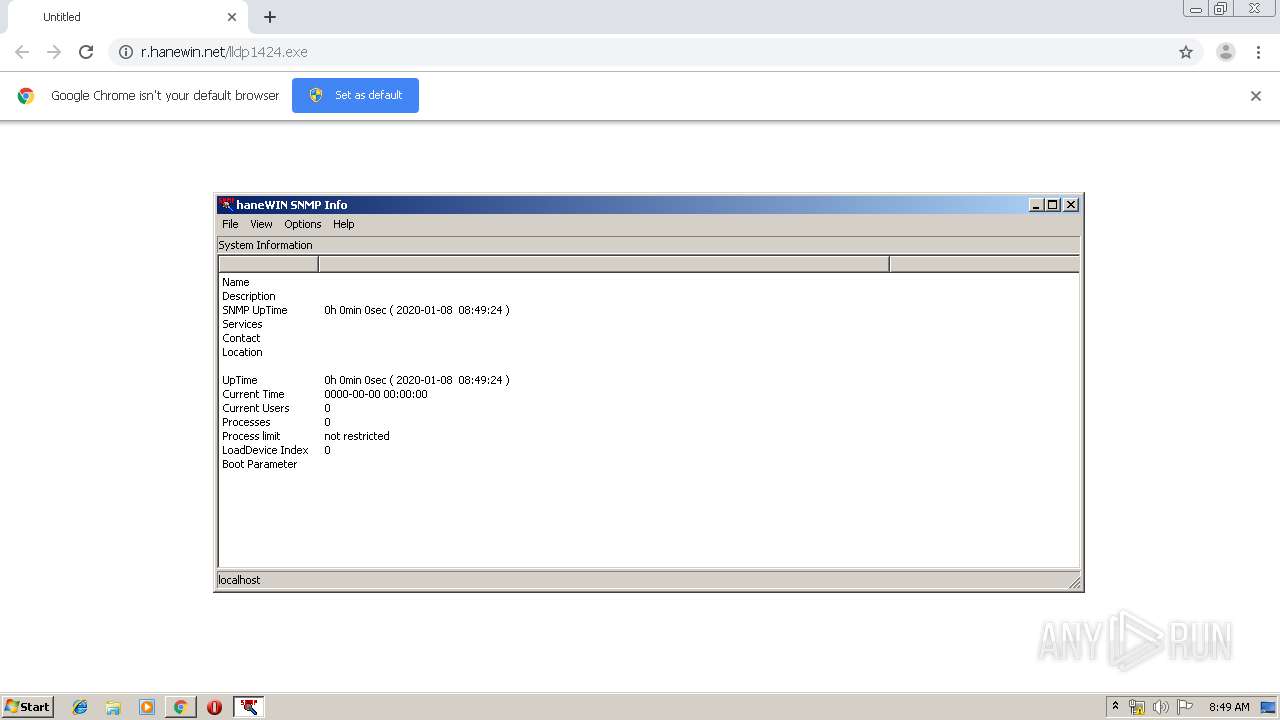Open a new Chrome tab
This screenshot has height=720, width=1280.
270,17
